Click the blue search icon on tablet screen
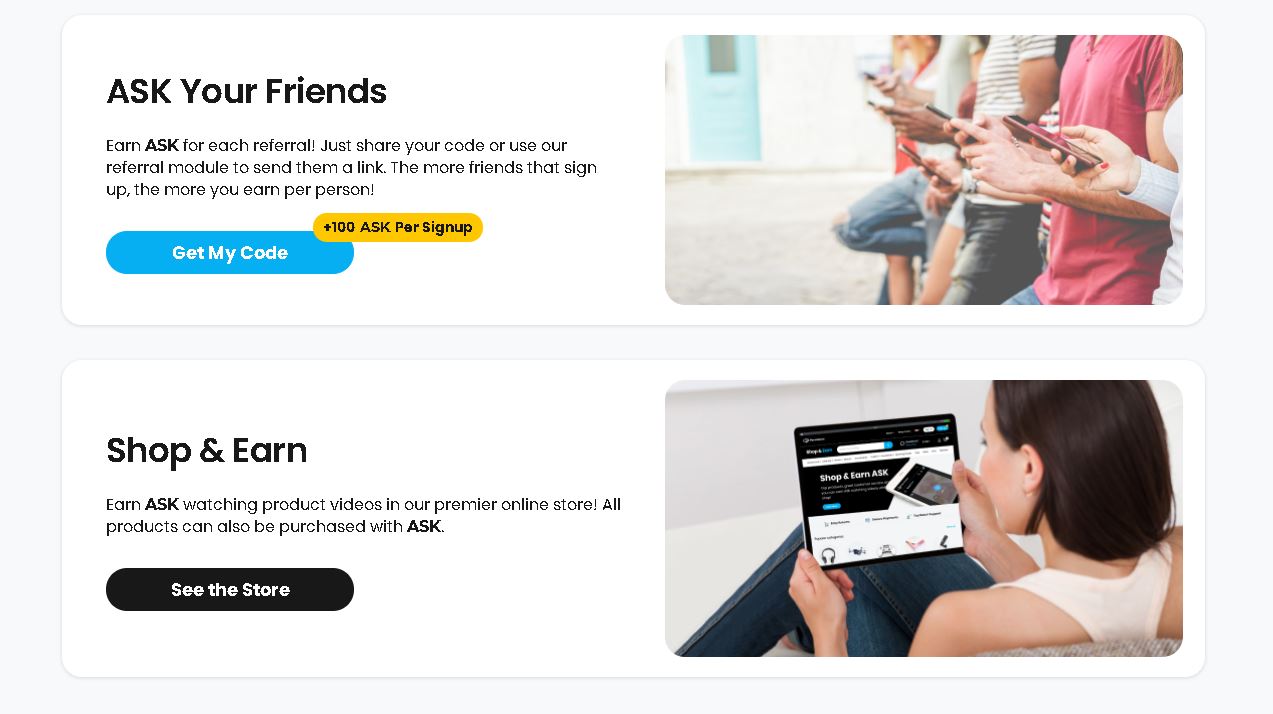Screen dimensions: 1273x714 click(x=888, y=445)
